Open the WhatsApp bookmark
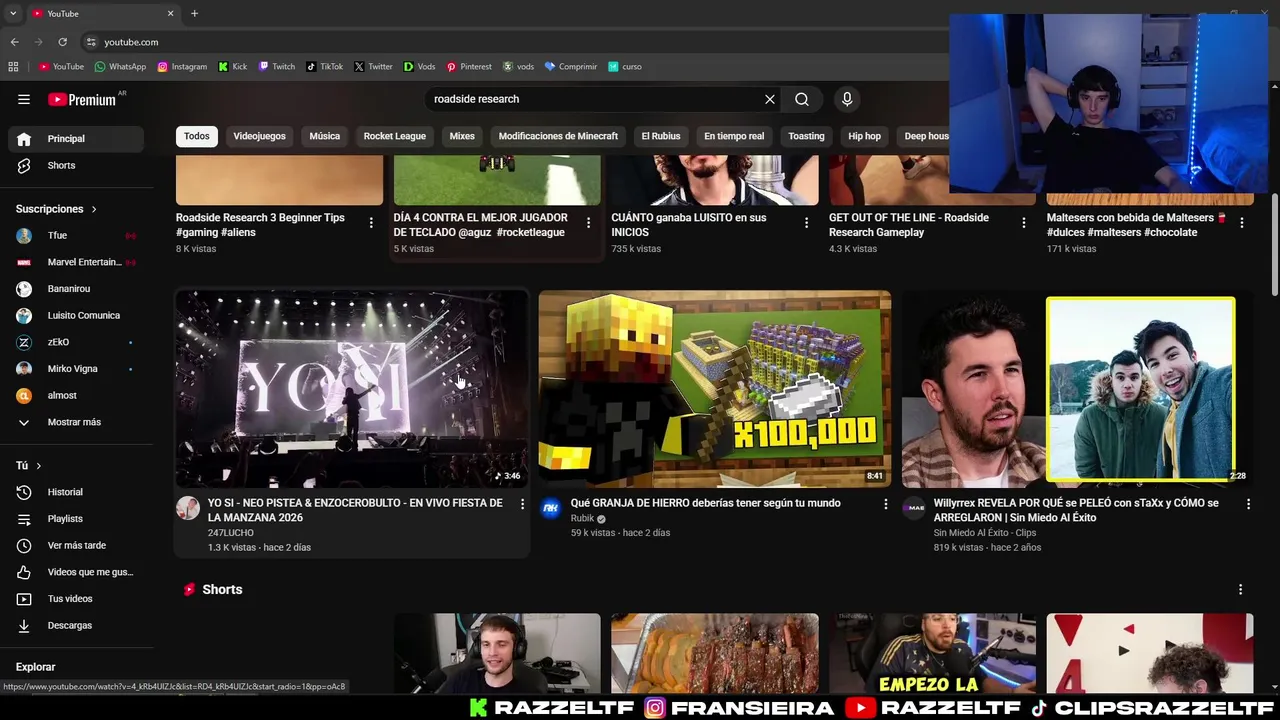Viewport: 1280px width, 720px height. pyautogui.click(x=120, y=67)
